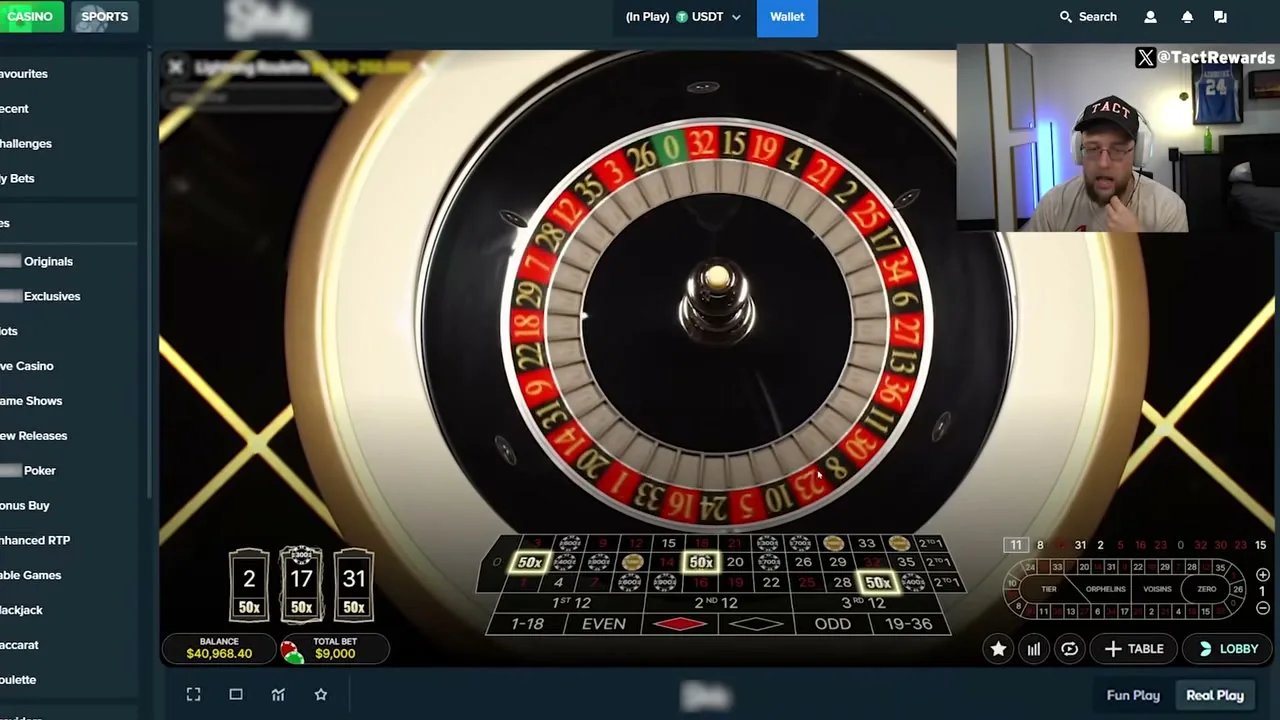
Task: Add another table with +TABLE
Action: [x=1134, y=649]
